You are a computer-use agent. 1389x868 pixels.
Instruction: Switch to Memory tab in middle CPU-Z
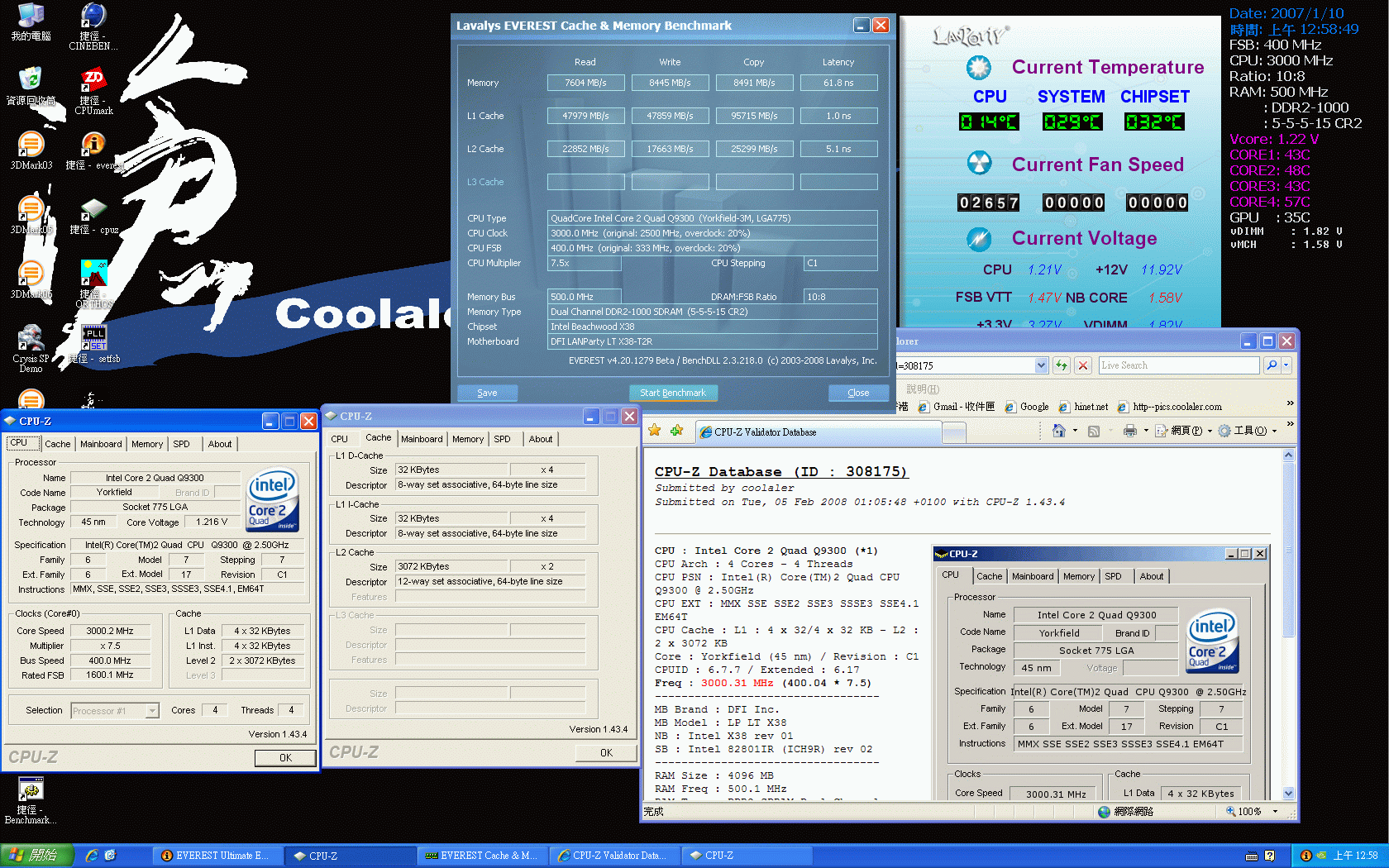468,439
